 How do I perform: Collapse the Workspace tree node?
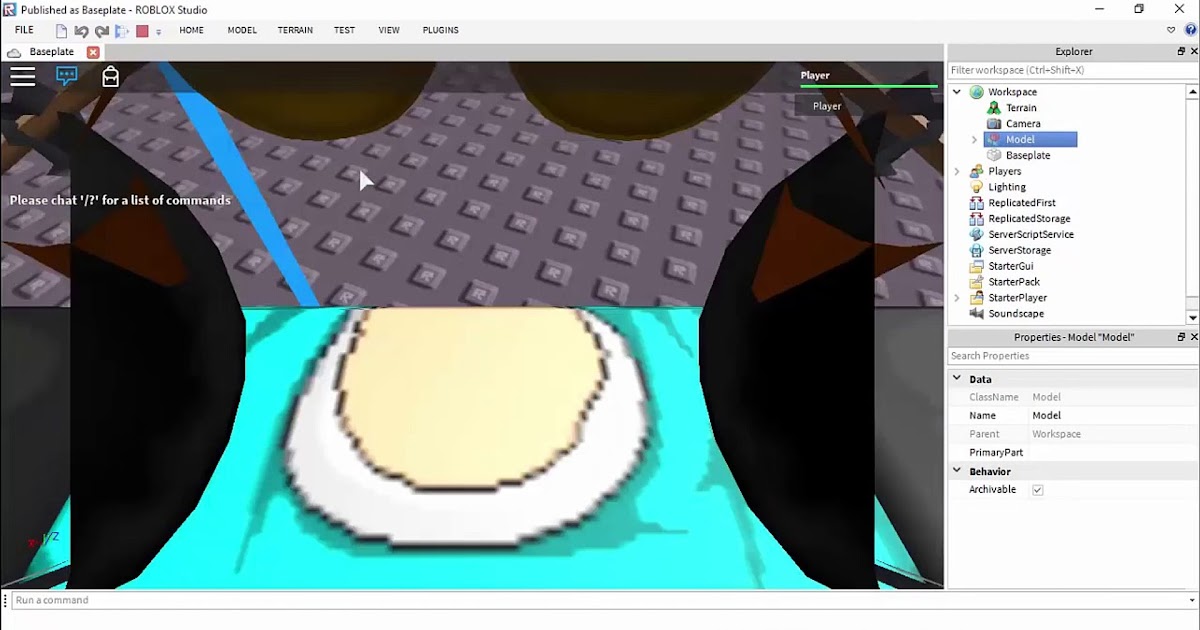(957, 92)
